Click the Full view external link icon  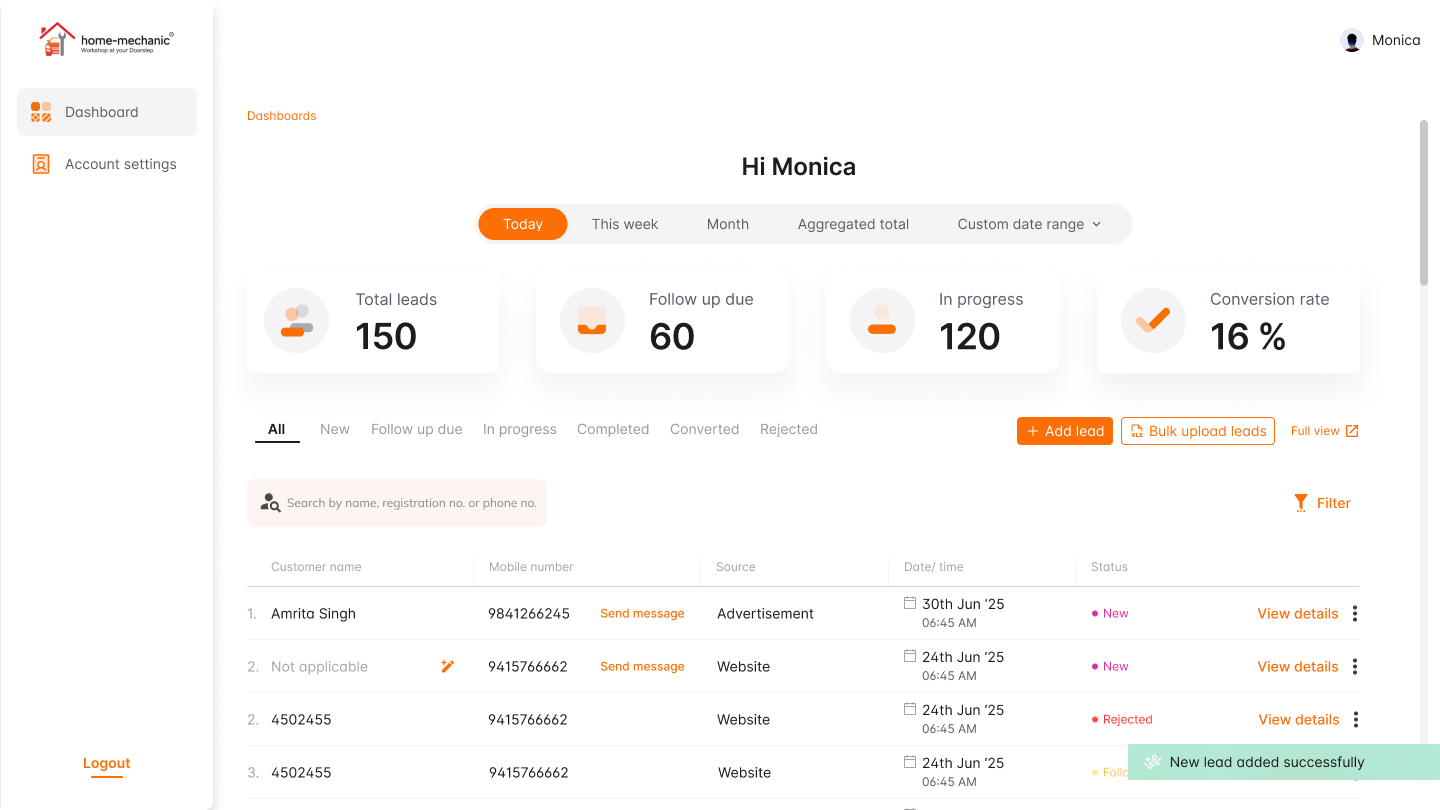1352,431
